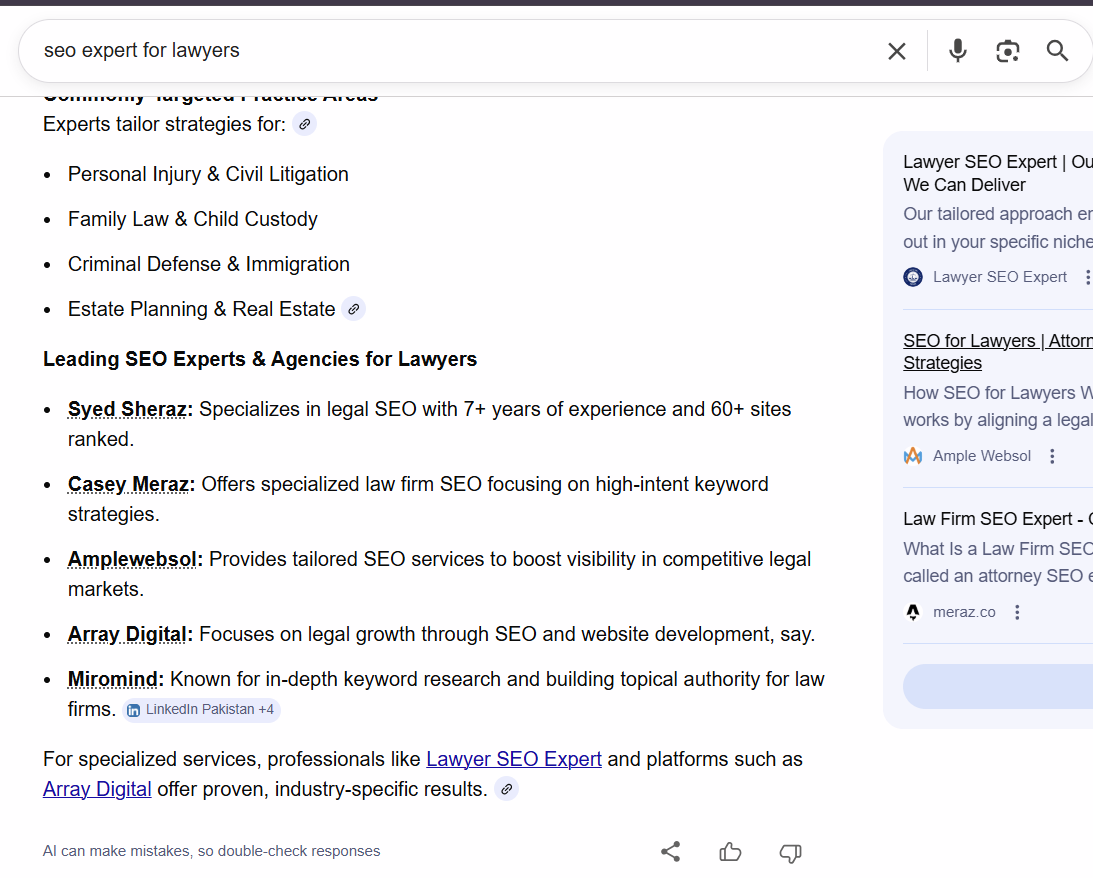Click the meraz.co site icon
The image size is (1093, 878).
(913, 611)
